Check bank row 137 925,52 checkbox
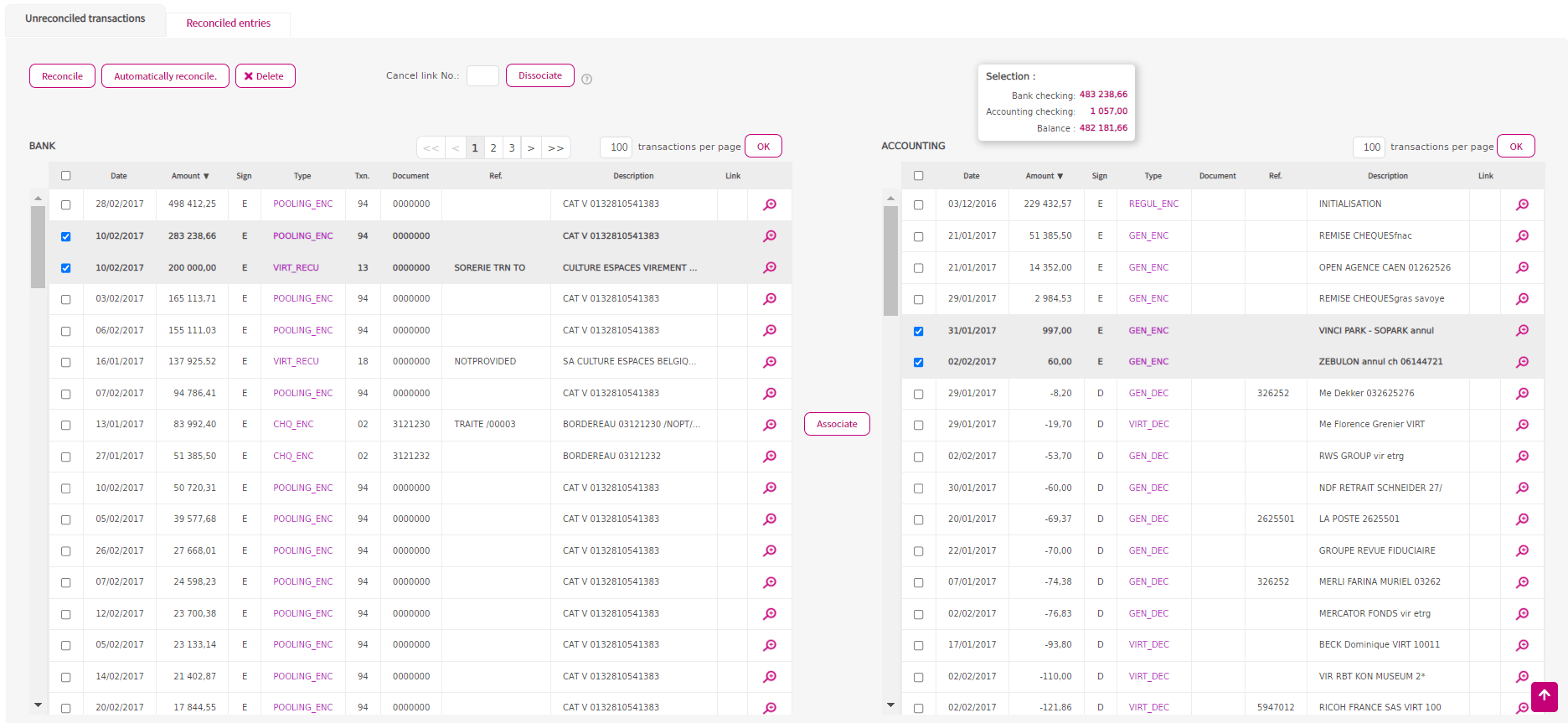The image size is (1568, 723). (x=65, y=363)
